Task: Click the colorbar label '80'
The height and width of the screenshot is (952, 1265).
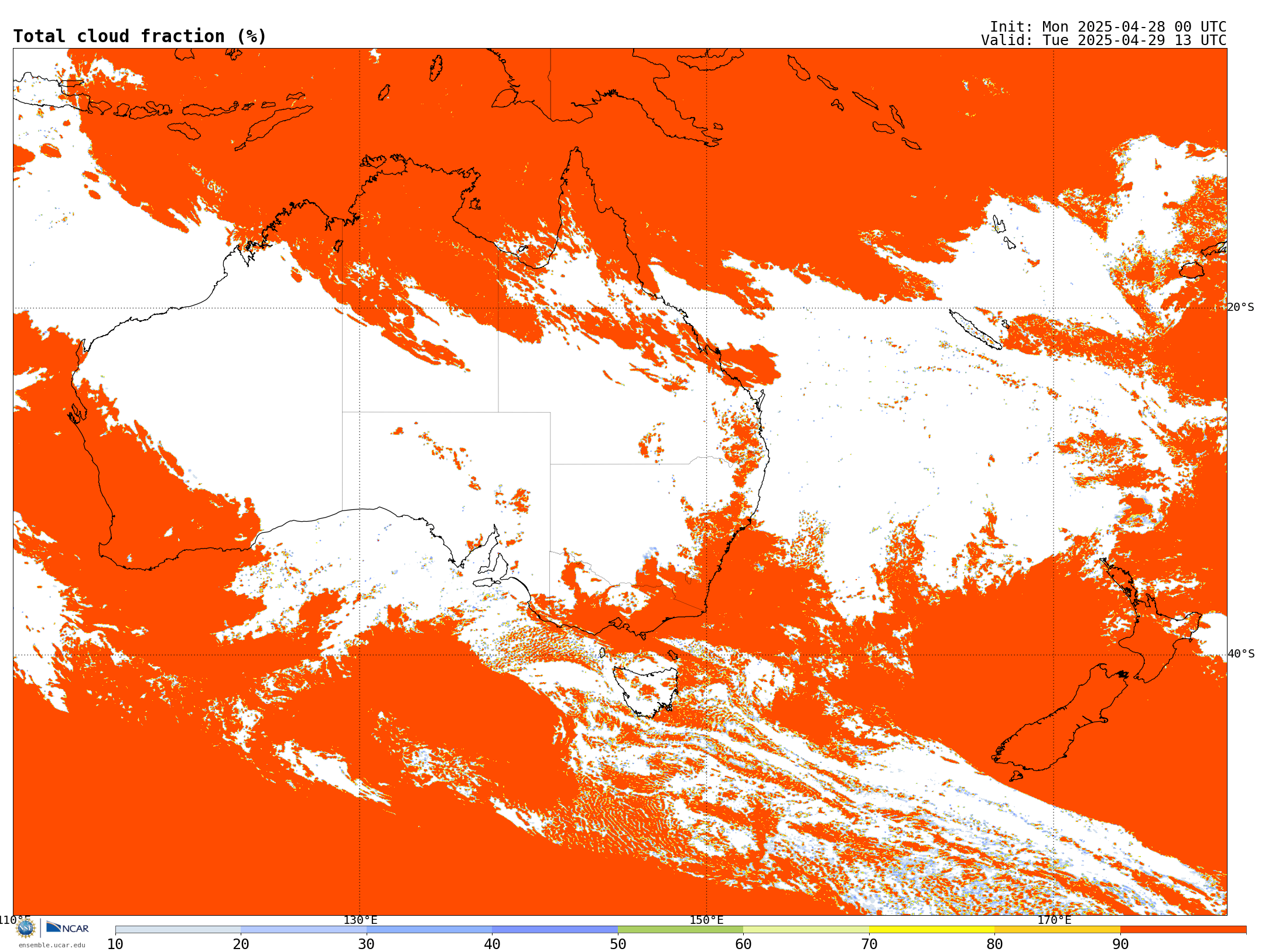Action: (x=994, y=944)
